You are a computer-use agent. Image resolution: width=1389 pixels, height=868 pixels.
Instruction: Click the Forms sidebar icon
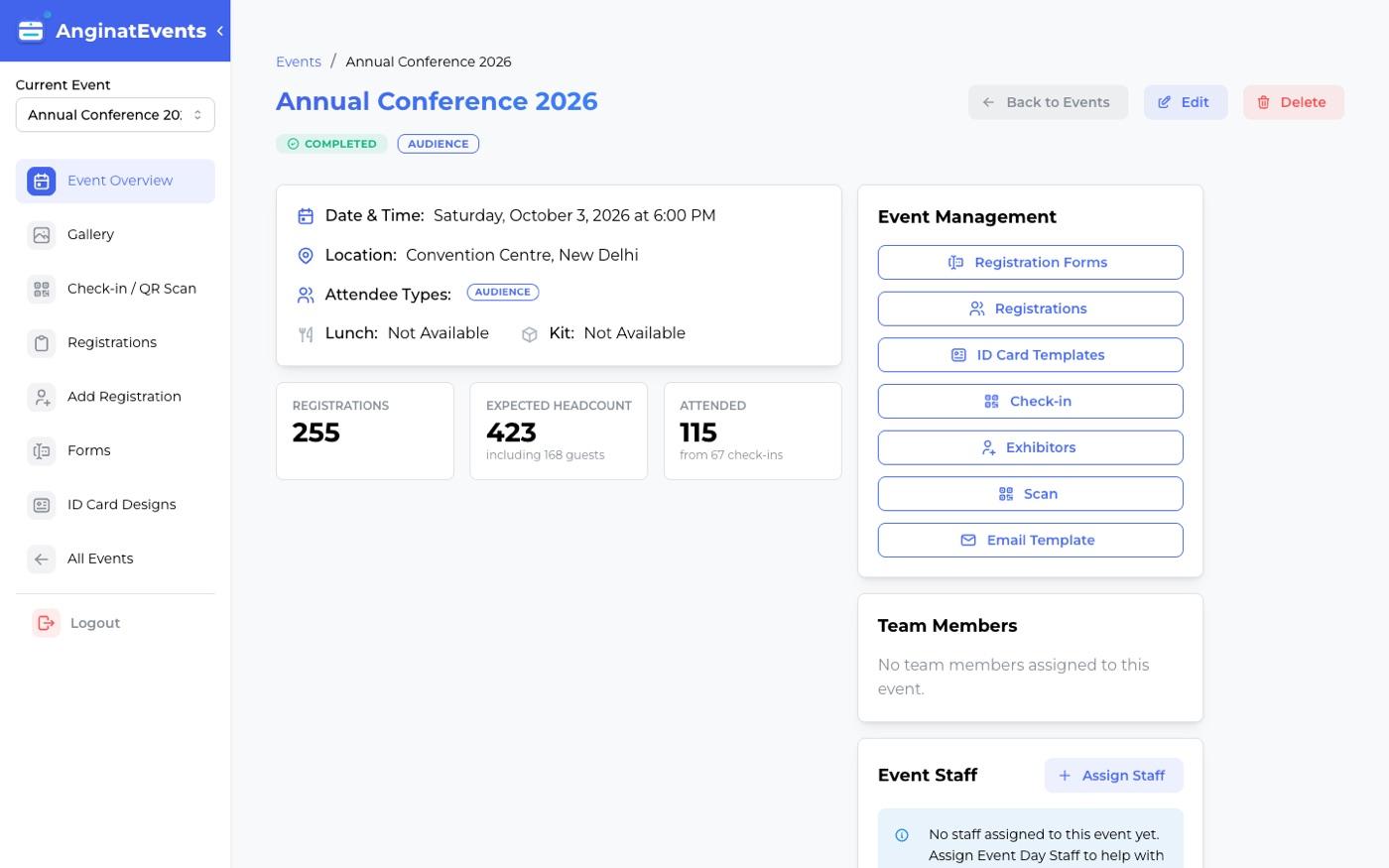(42, 451)
